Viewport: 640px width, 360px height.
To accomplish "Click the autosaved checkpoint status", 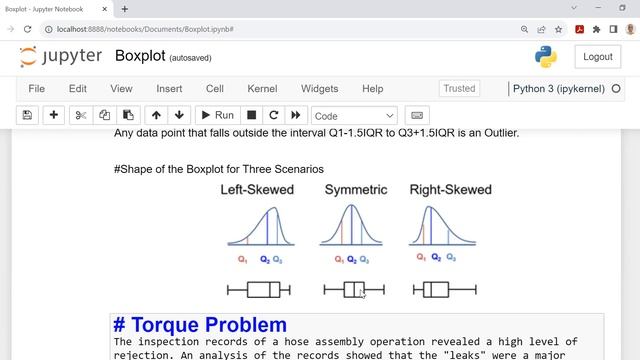I will [x=190, y=58].
